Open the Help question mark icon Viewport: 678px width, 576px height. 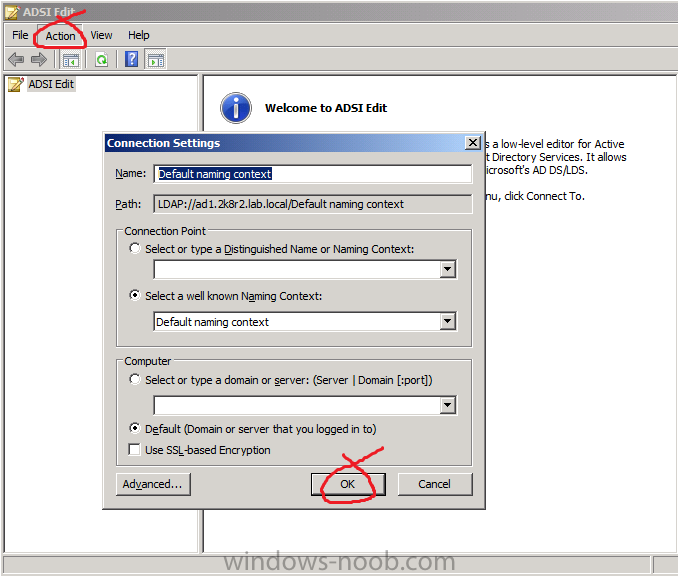tap(131, 59)
